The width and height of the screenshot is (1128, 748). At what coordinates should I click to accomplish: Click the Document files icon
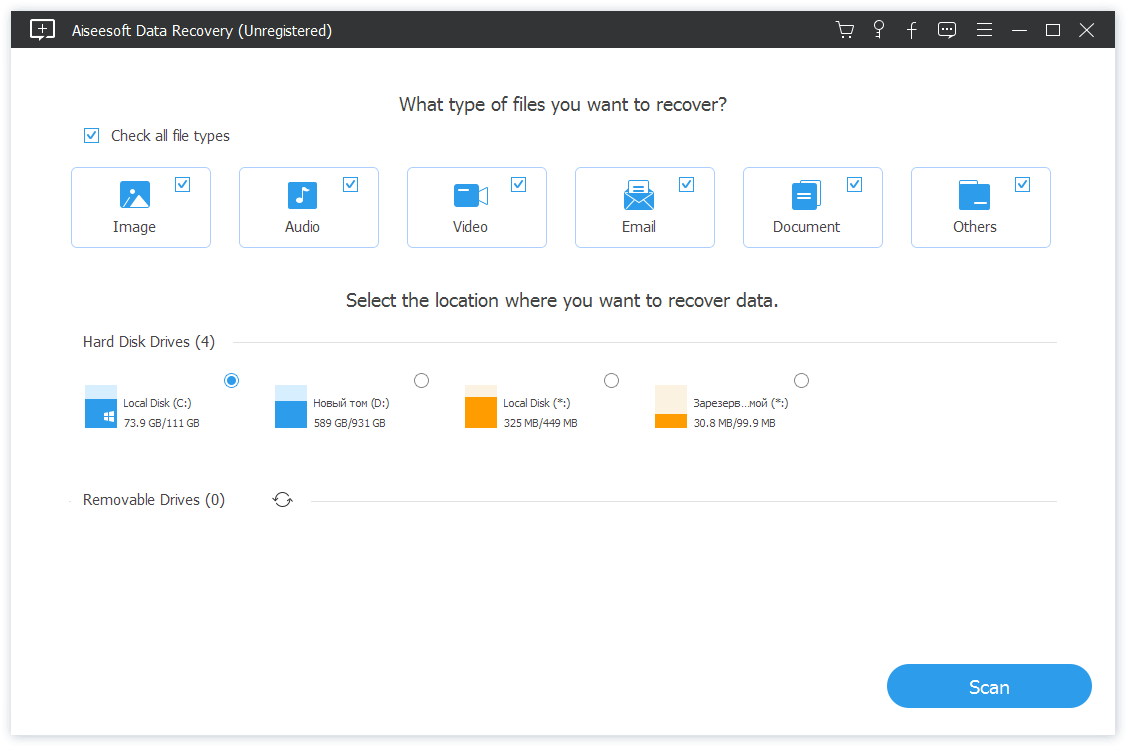coord(806,195)
